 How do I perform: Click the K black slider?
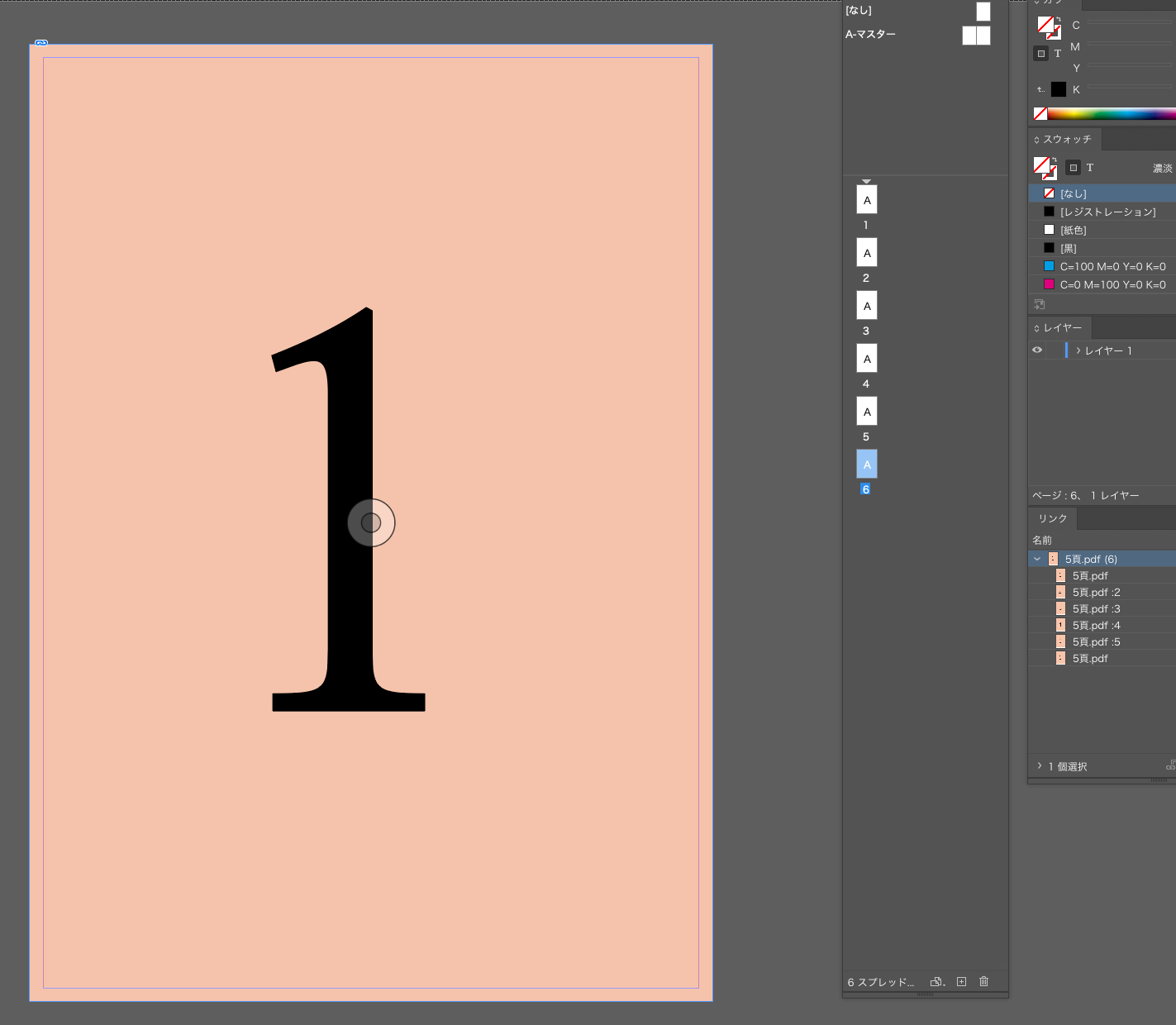1130,87
